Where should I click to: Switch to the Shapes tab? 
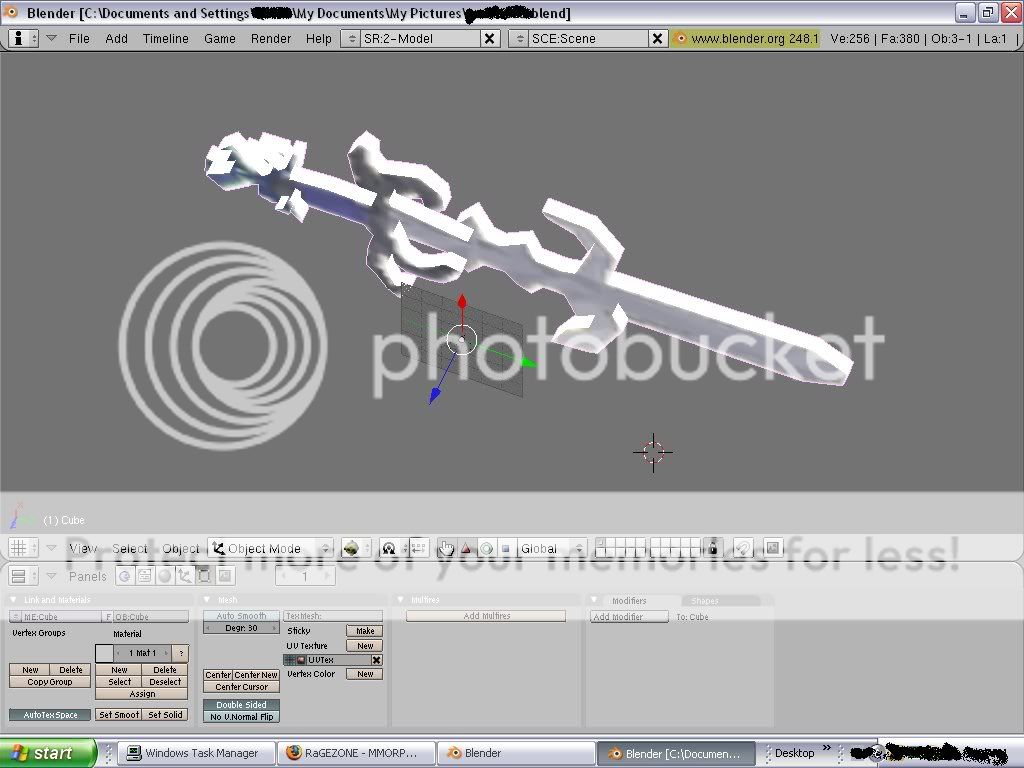(x=705, y=601)
